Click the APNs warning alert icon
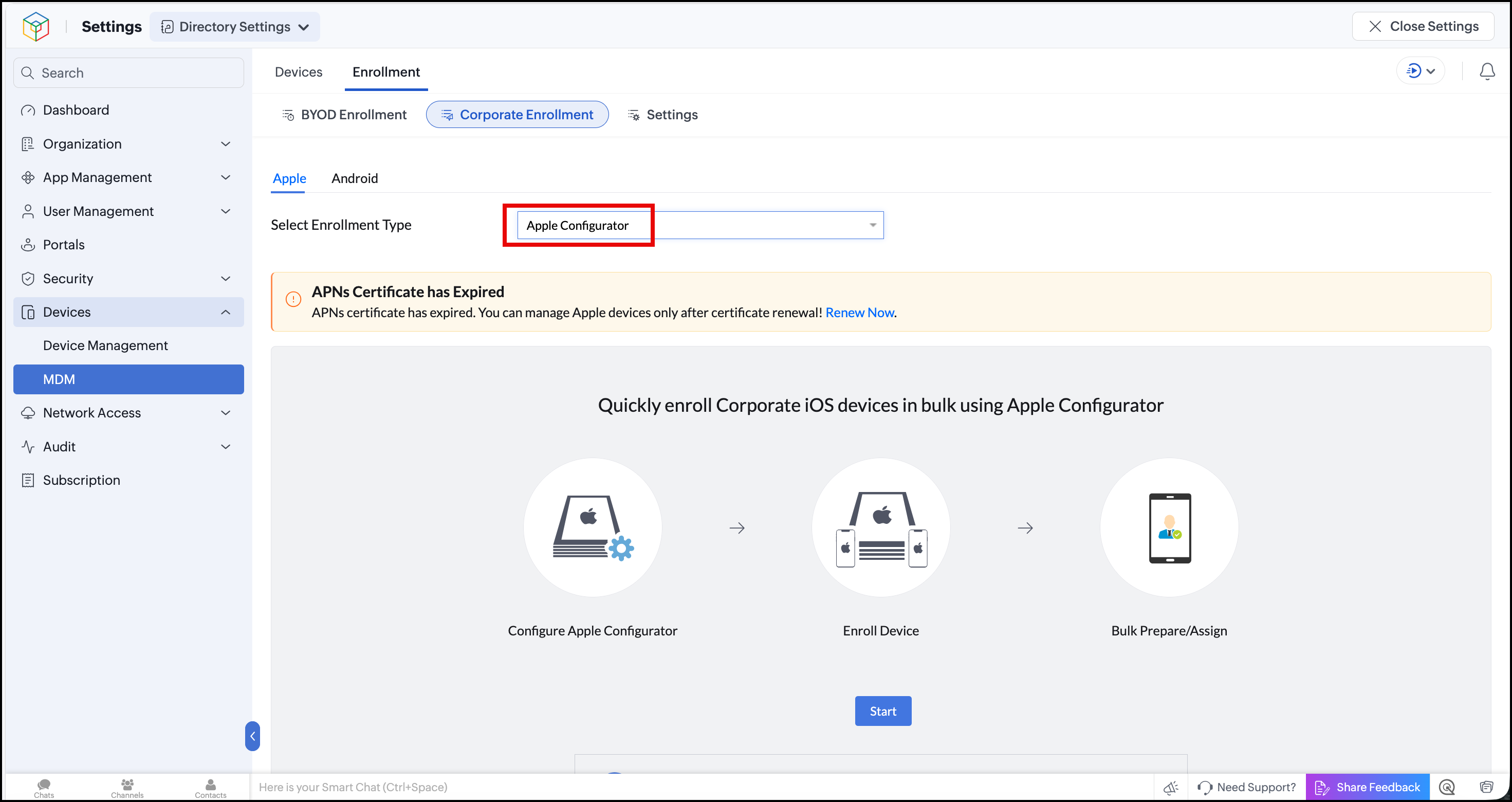Screen dimensions: 1512x802 (293, 299)
